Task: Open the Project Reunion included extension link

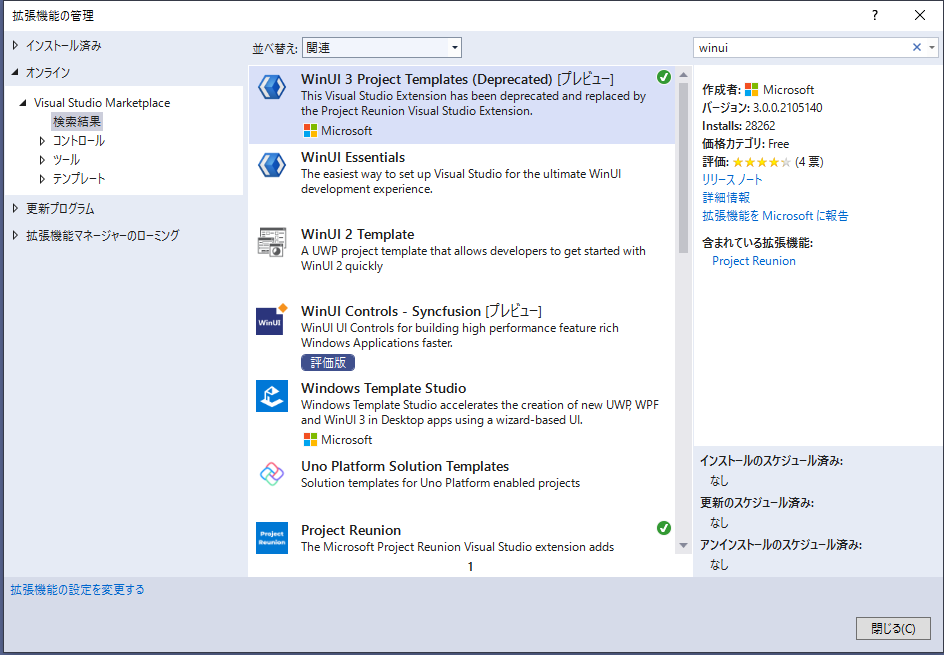Action: point(754,261)
